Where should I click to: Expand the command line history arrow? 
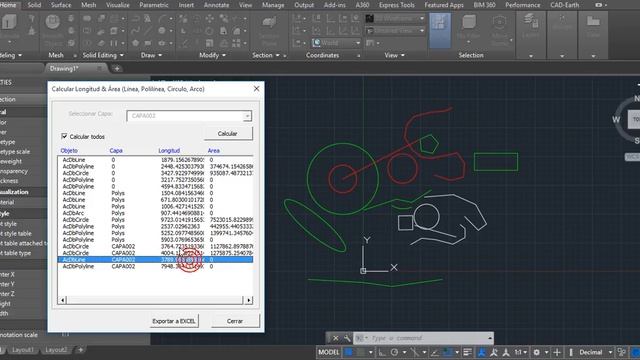tap(490, 338)
